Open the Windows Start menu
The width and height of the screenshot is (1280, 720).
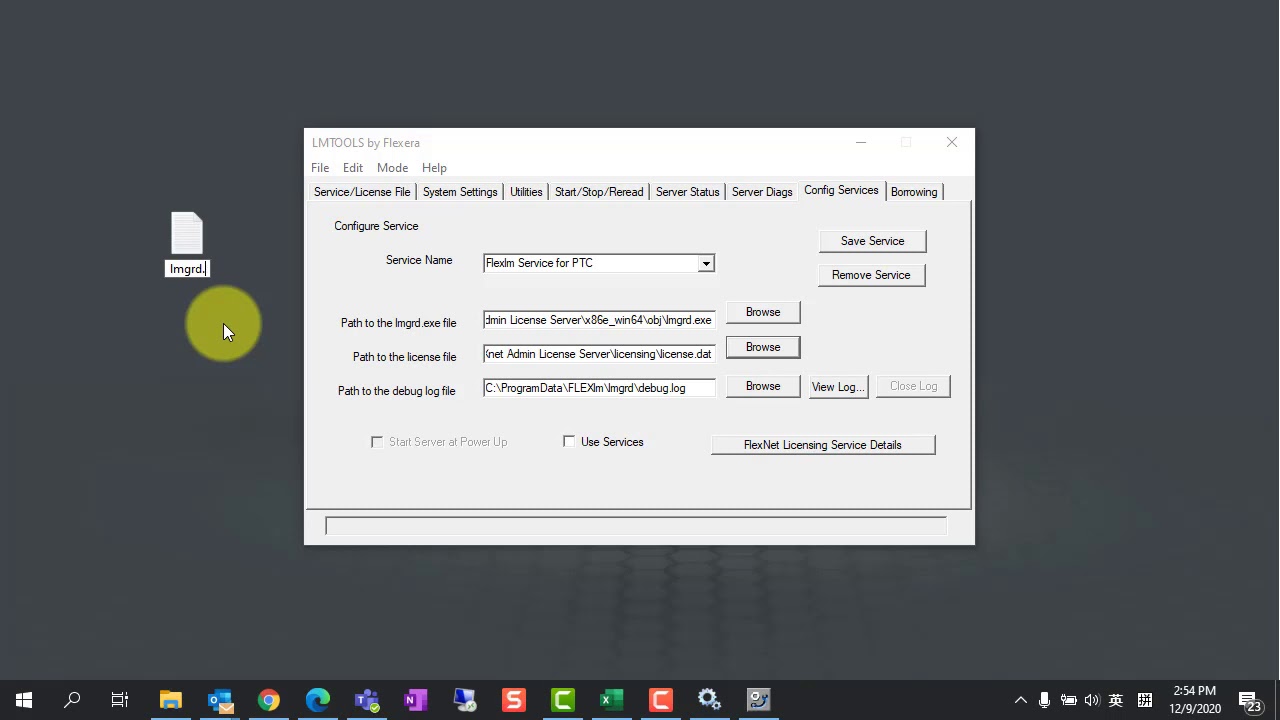24,700
